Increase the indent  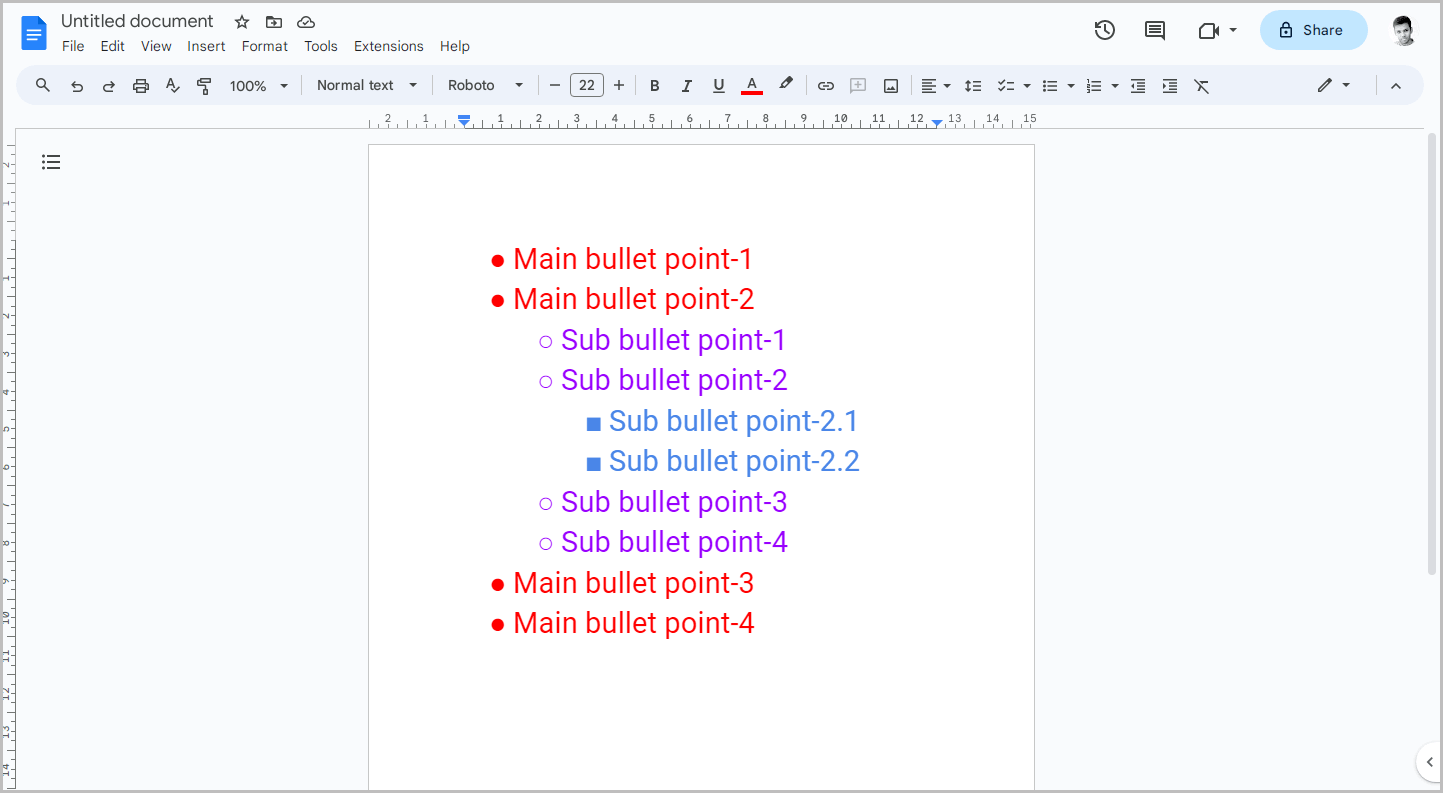pos(1170,86)
